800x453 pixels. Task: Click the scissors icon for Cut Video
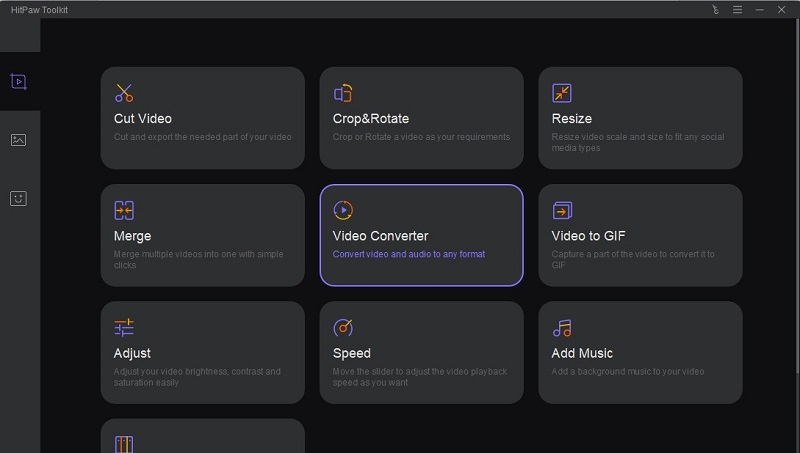(x=124, y=93)
